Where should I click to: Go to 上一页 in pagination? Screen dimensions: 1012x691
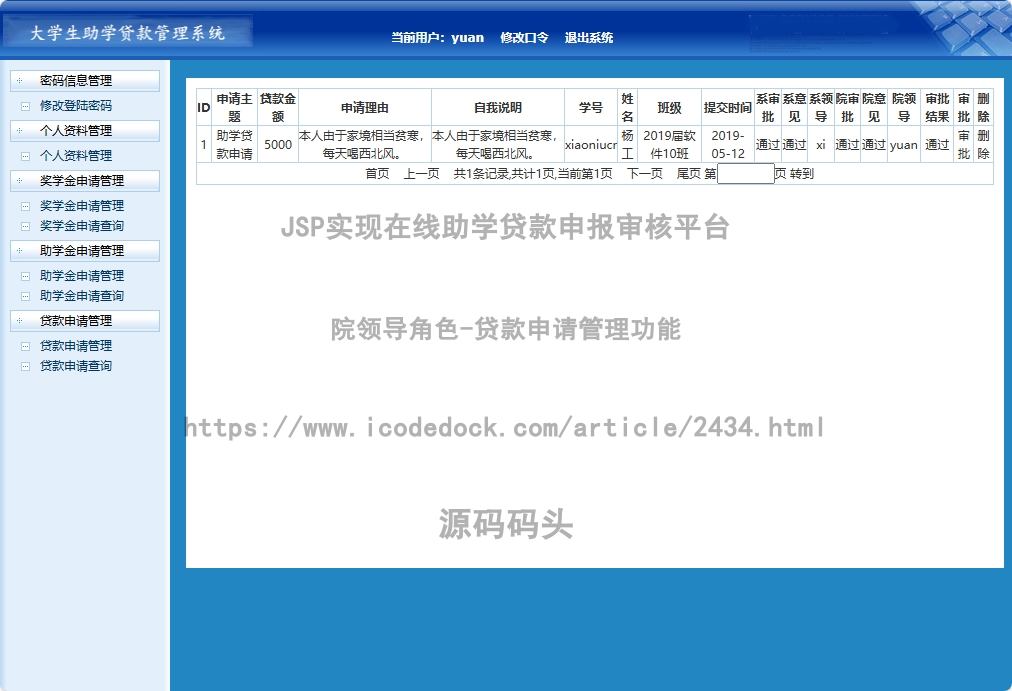[421, 174]
